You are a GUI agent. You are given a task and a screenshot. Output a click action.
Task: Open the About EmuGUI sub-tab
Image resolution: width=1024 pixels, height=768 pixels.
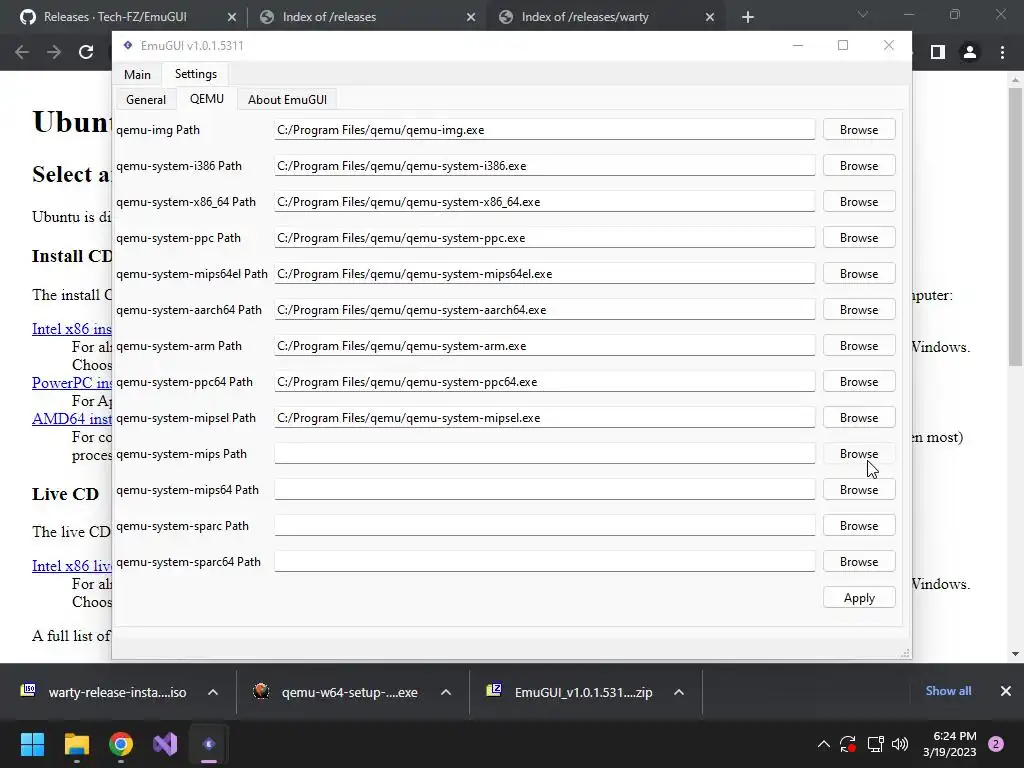click(287, 99)
